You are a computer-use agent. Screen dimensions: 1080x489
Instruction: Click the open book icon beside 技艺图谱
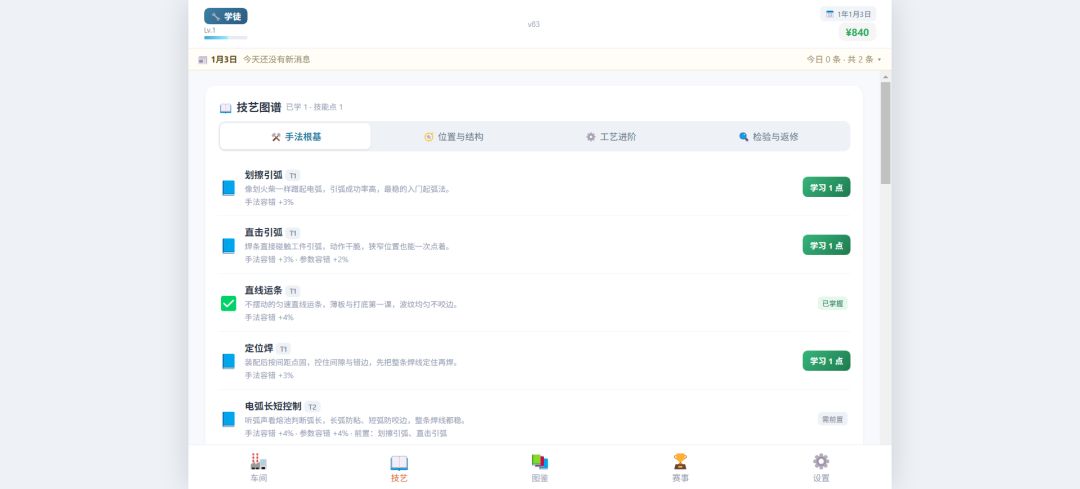pyautogui.click(x=225, y=108)
